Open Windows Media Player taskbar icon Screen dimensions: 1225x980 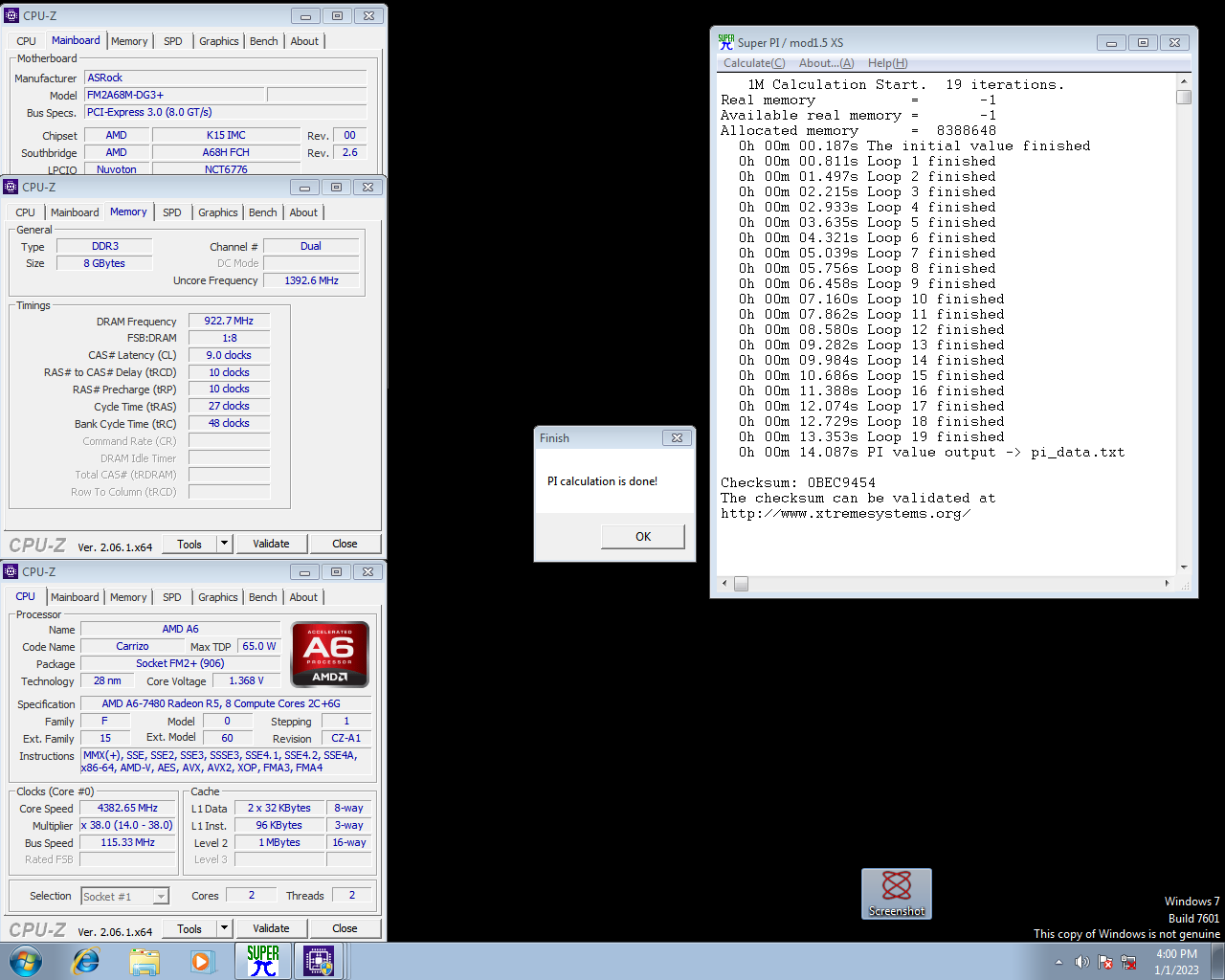(x=202, y=961)
